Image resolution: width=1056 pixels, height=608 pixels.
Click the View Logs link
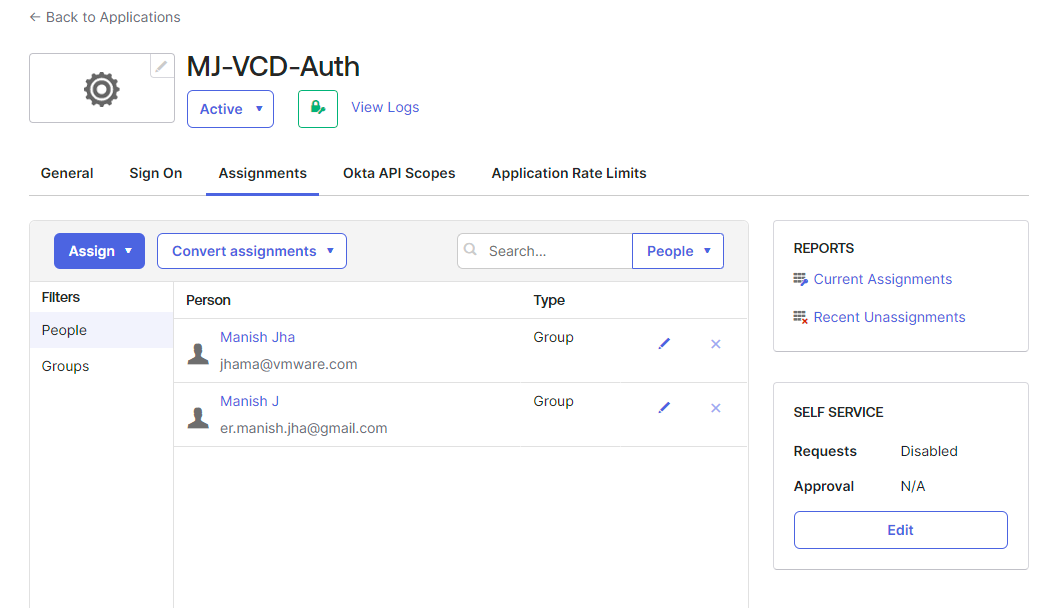tap(385, 107)
